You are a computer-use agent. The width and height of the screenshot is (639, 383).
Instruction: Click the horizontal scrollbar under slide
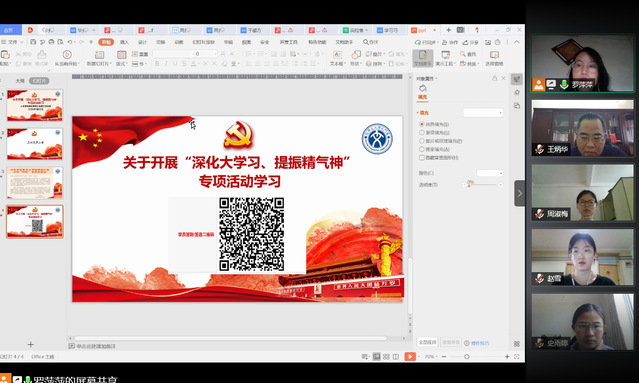(x=230, y=338)
